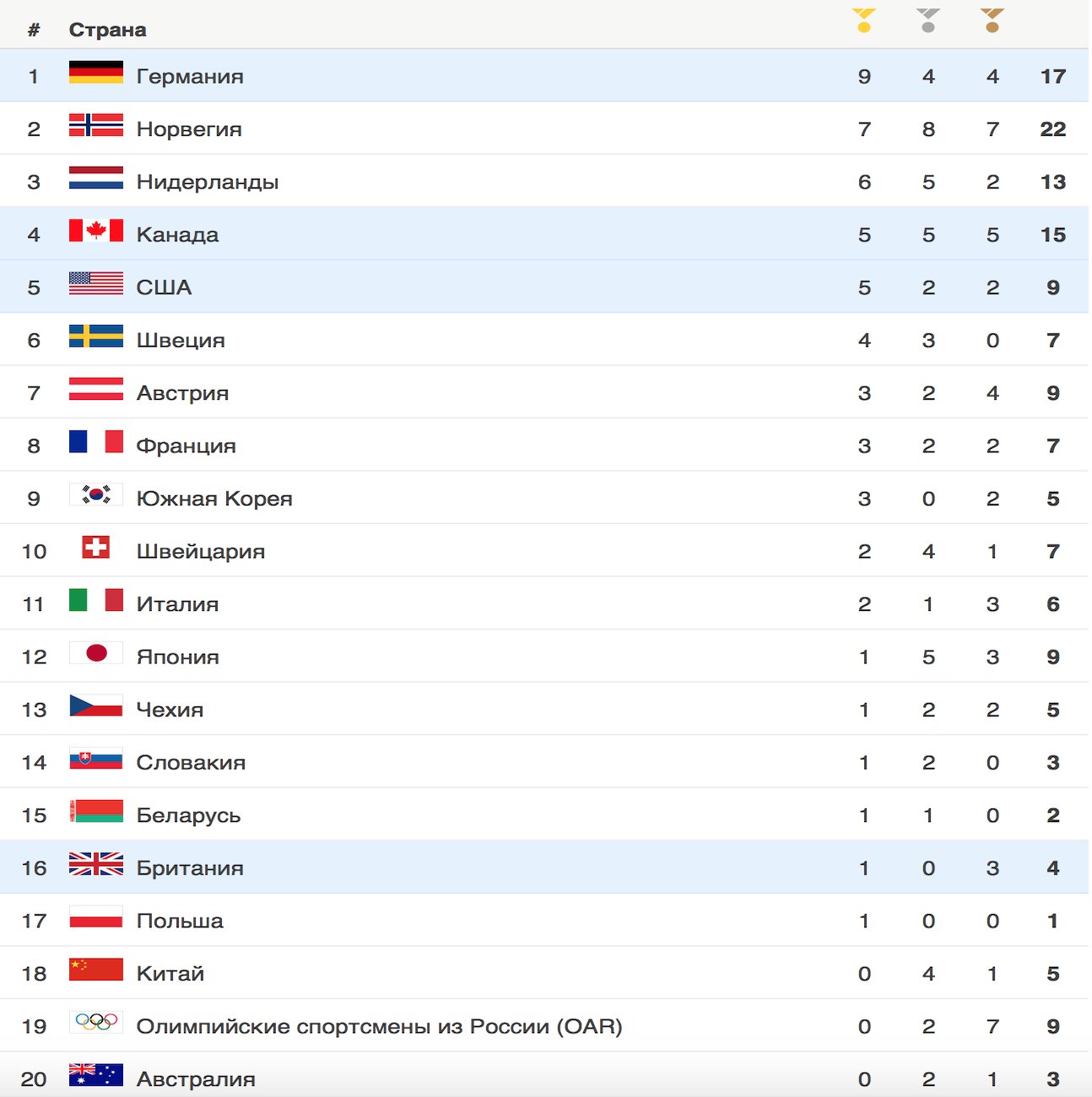
Task: Click the Britain Union Jack flag
Action: point(96,864)
